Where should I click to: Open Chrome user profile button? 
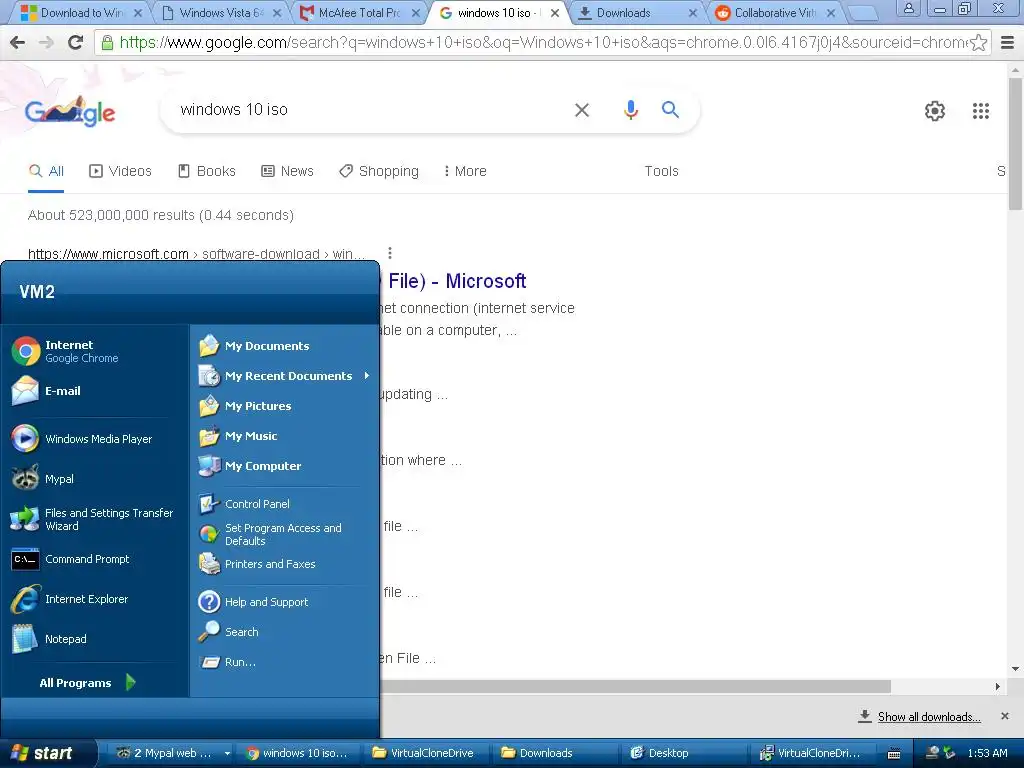[908, 8]
